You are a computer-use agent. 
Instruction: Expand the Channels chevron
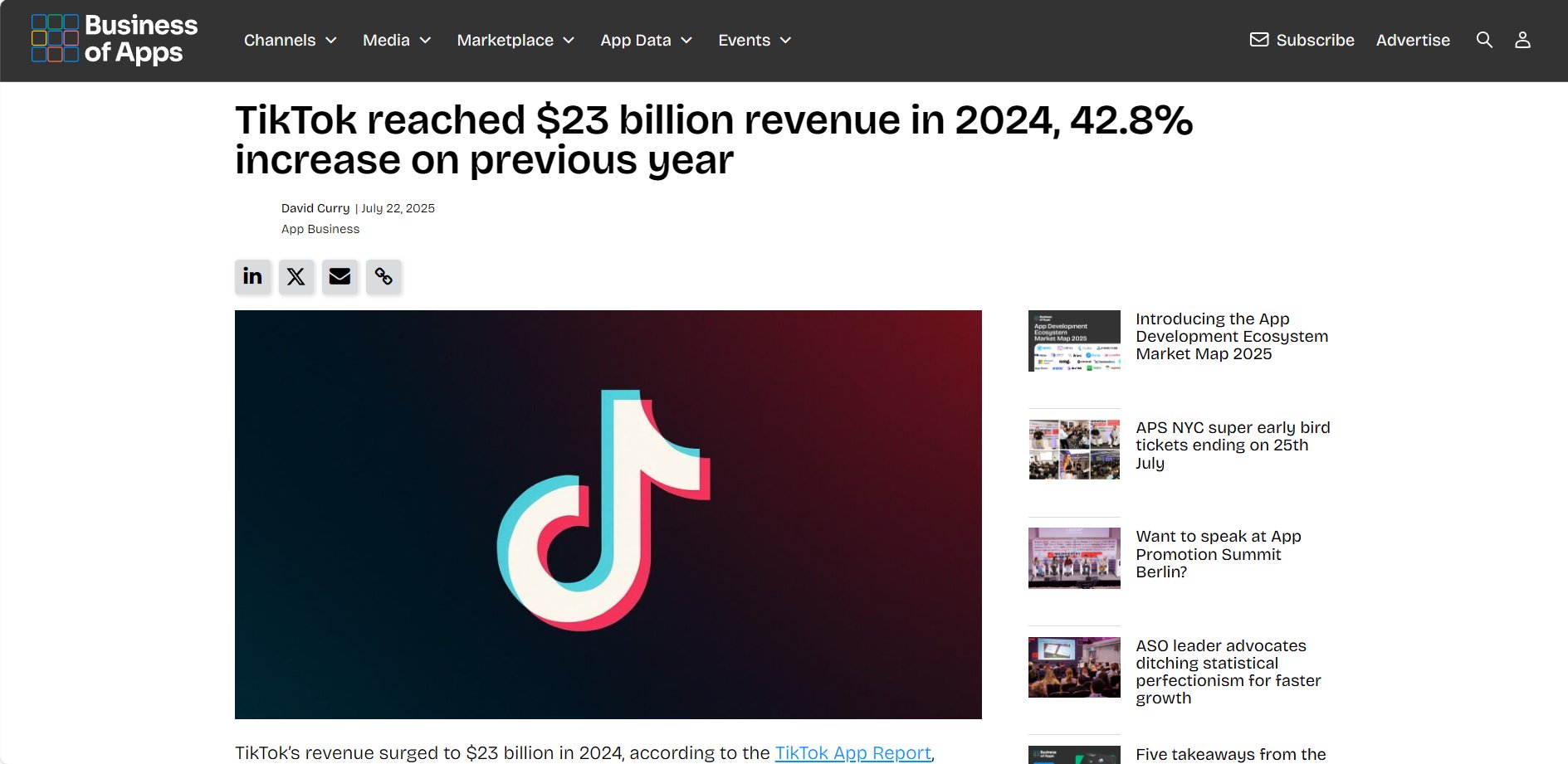[331, 41]
